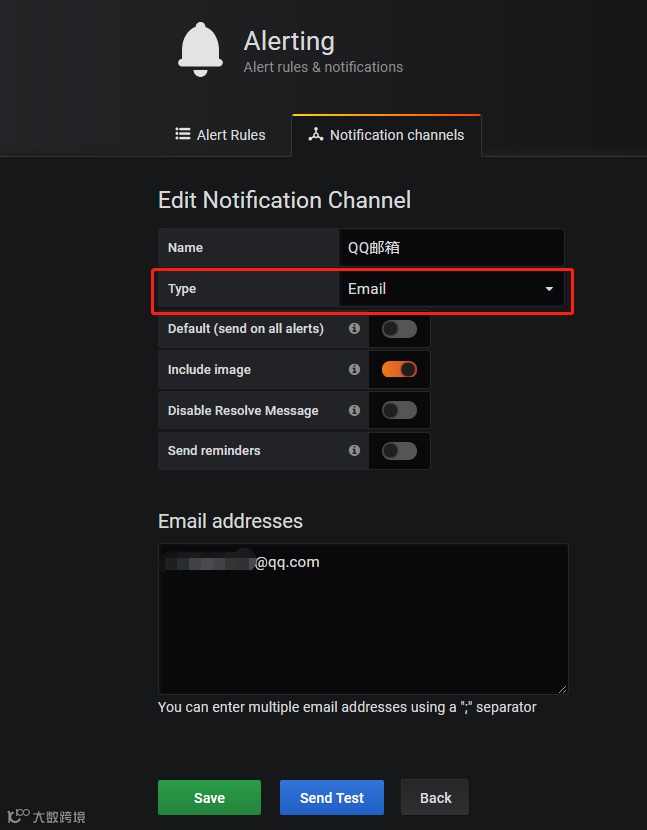
Task: Click the Alerting page title
Action: click(289, 41)
